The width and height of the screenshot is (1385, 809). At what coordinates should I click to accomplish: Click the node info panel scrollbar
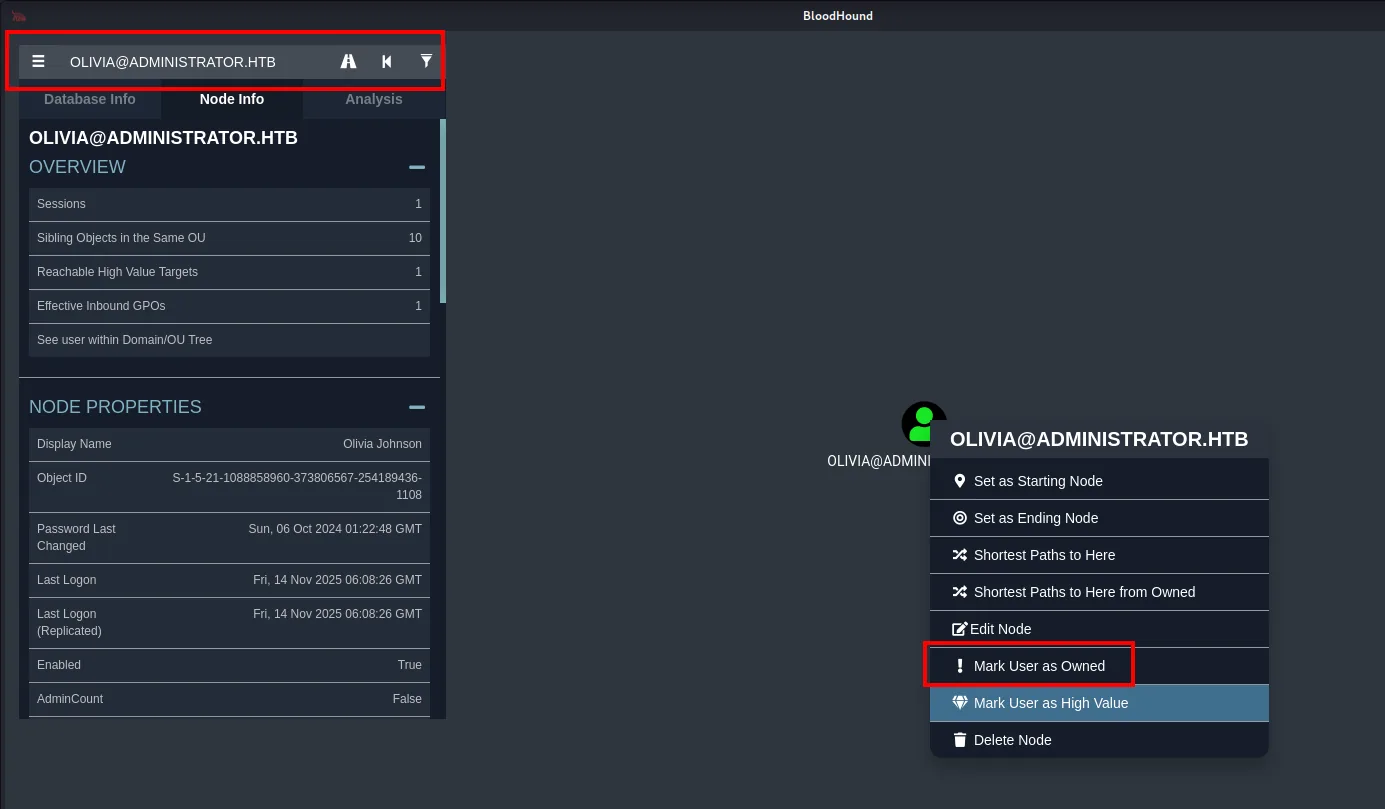pyautogui.click(x=443, y=211)
